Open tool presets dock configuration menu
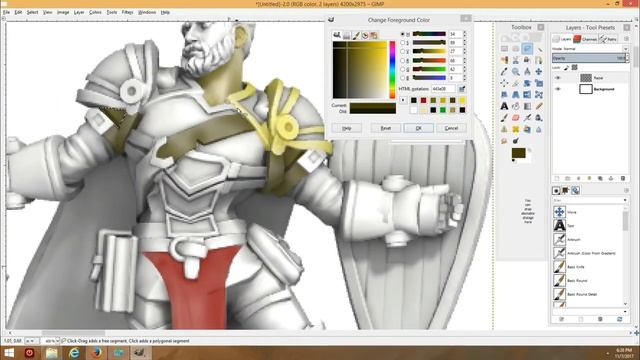Image resolution: width=640 pixels, height=360 pixels. click(627, 190)
